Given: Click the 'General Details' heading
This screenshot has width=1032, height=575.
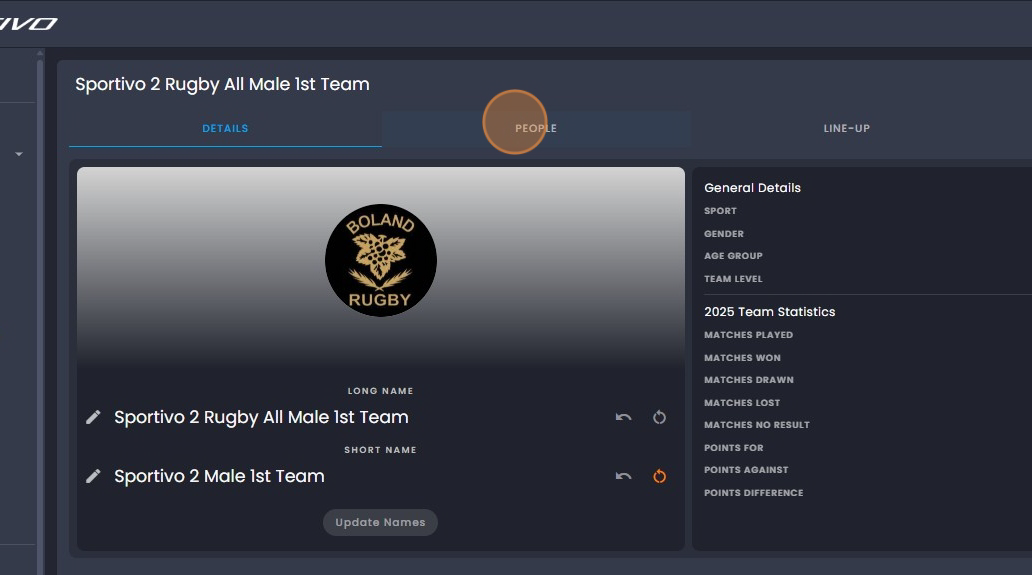Looking at the screenshot, I should [x=752, y=188].
